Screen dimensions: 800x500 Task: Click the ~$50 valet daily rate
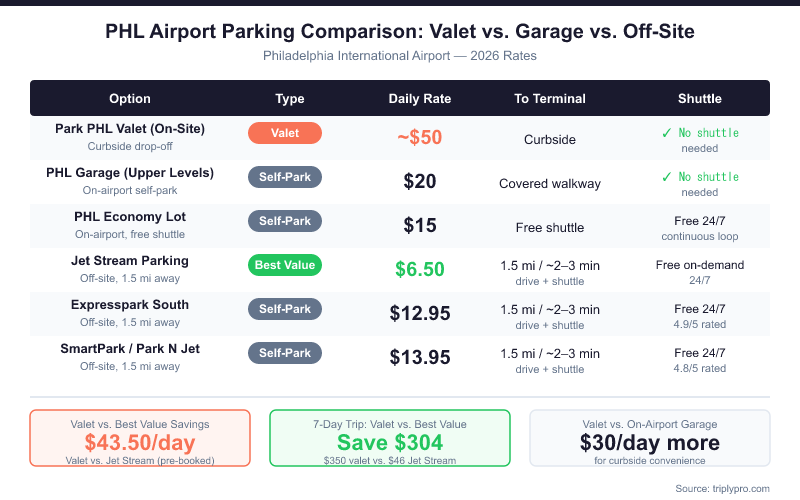pos(420,138)
